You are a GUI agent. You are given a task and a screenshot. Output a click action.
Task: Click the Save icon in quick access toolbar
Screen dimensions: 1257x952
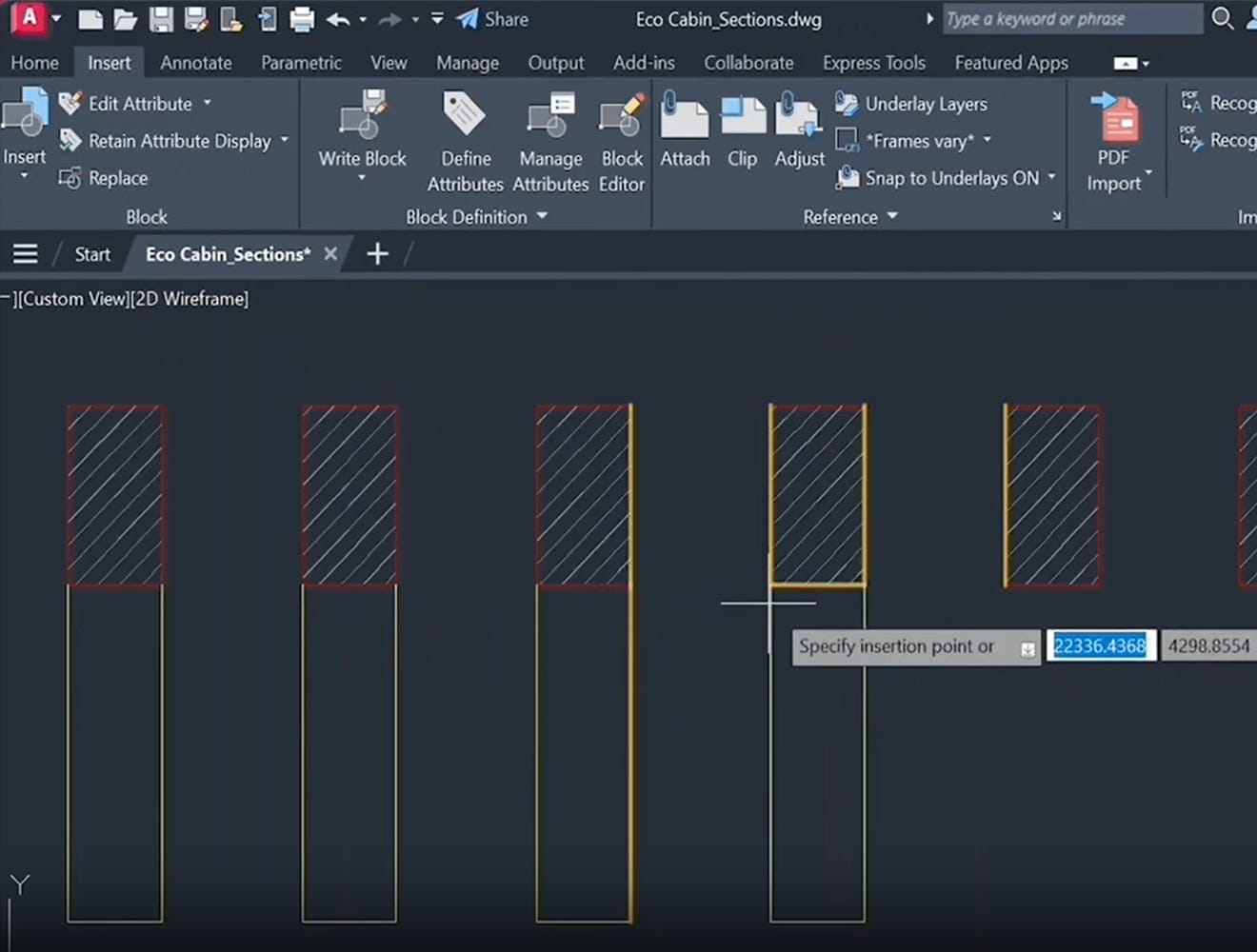tap(161, 19)
